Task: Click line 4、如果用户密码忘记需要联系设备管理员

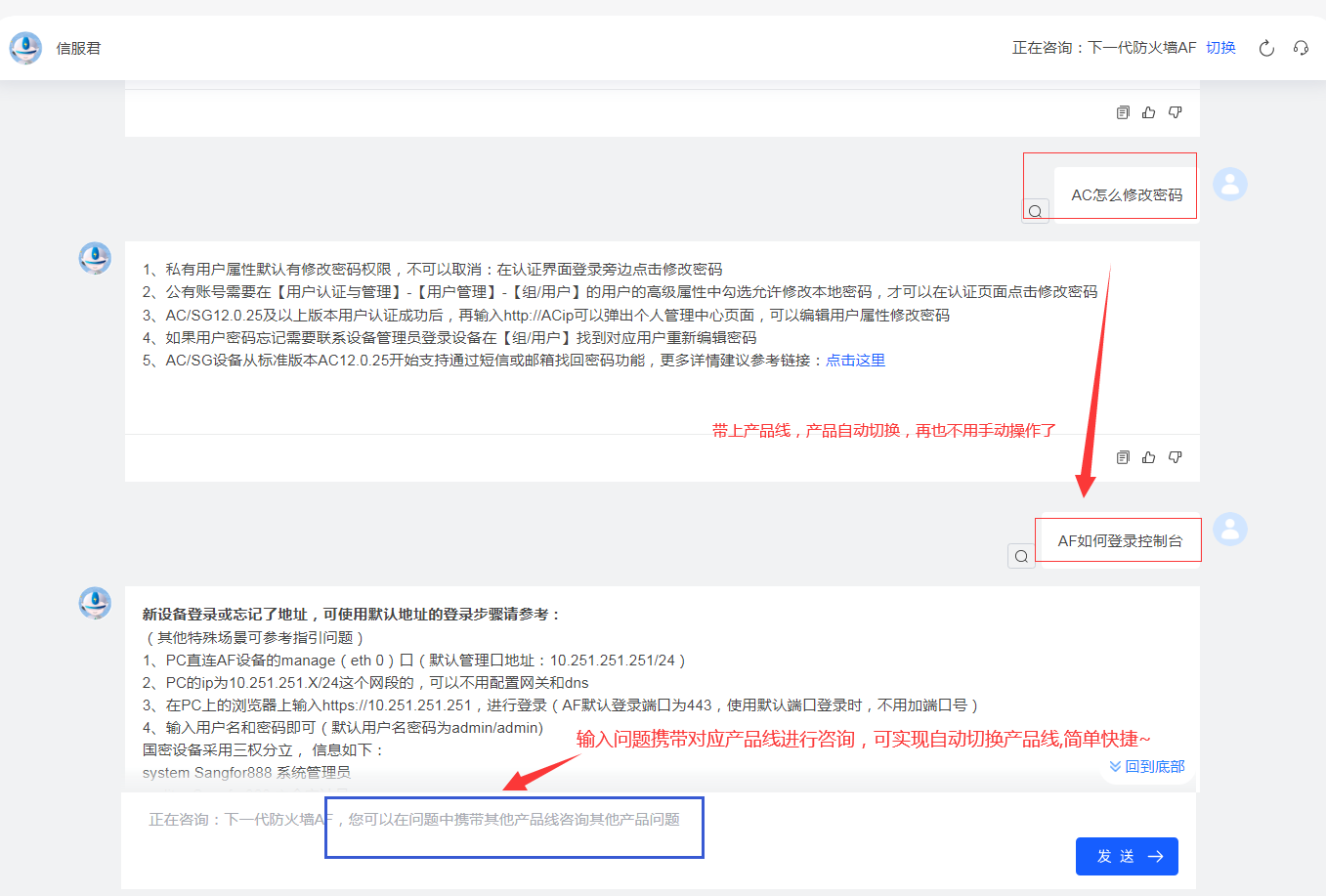Action: 449,337
